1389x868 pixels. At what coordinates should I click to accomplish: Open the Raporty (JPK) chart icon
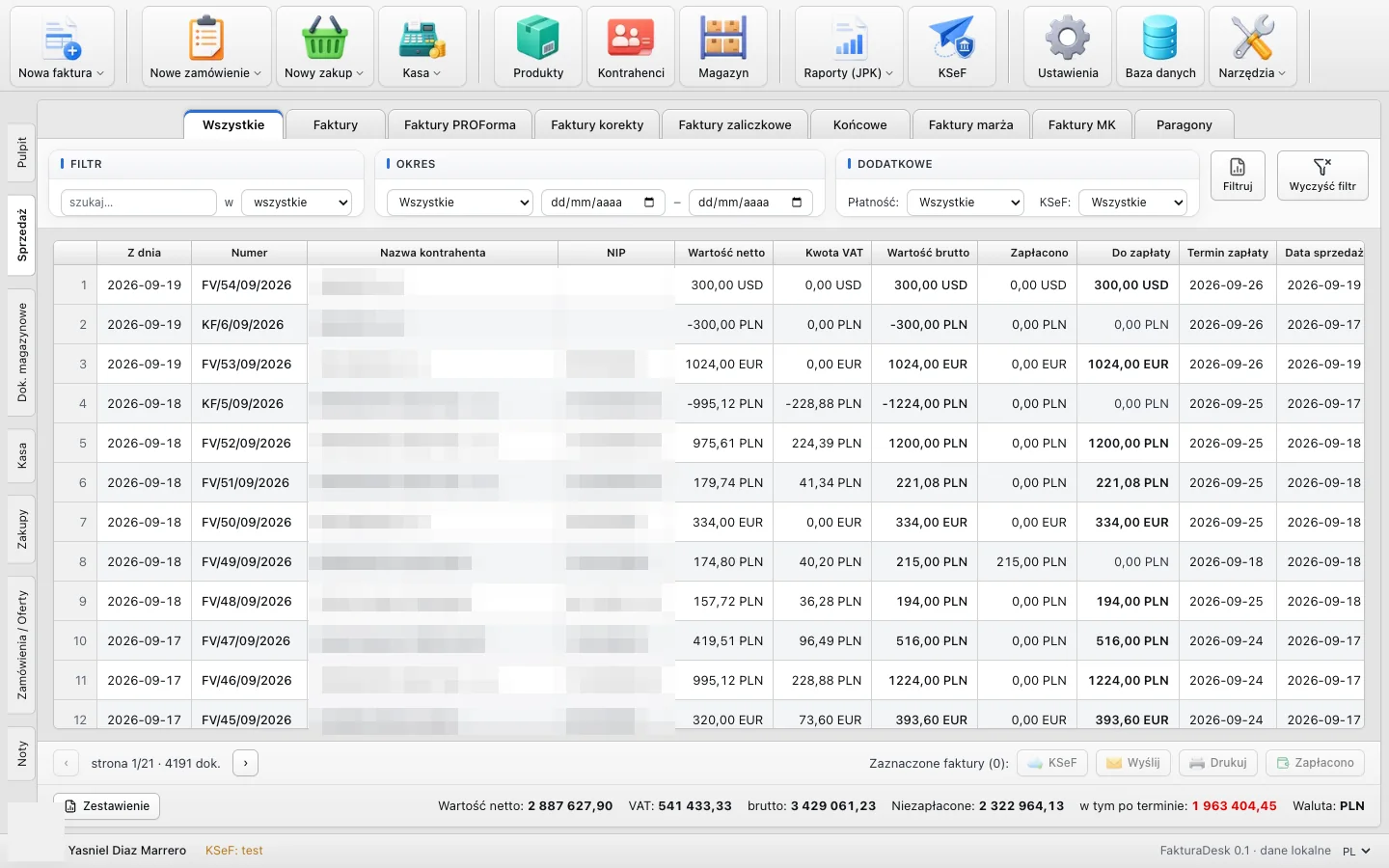click(x=849, y=46)
